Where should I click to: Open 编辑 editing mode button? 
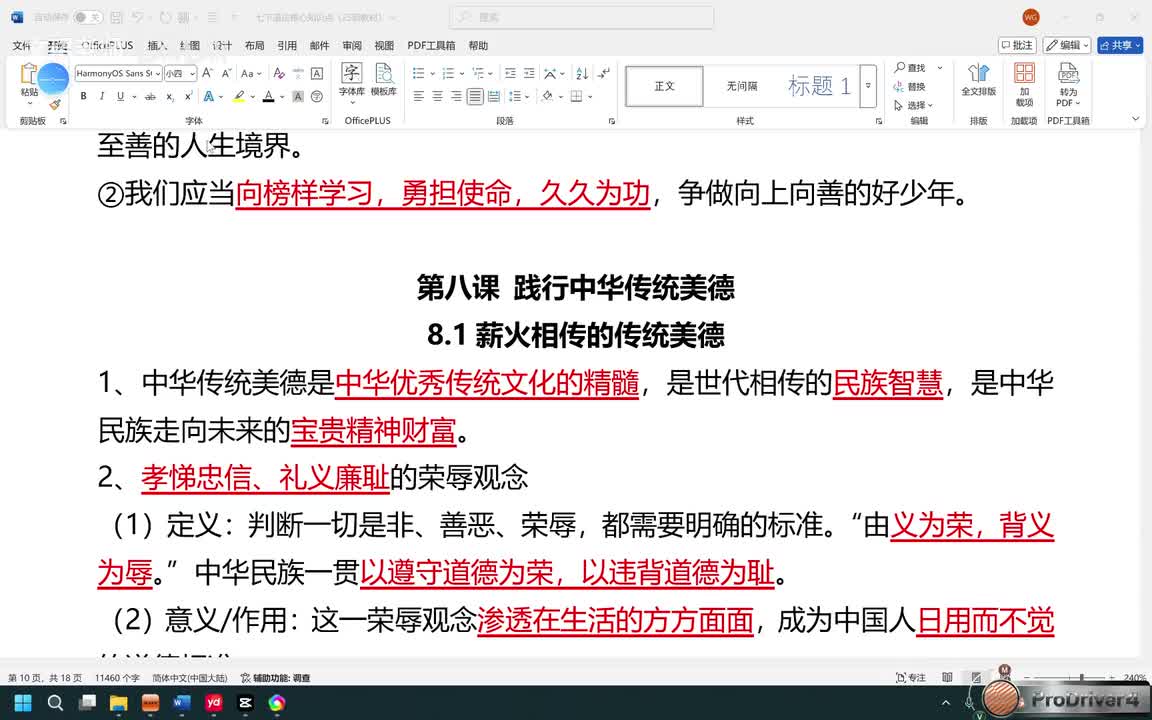click(1067, 46)
